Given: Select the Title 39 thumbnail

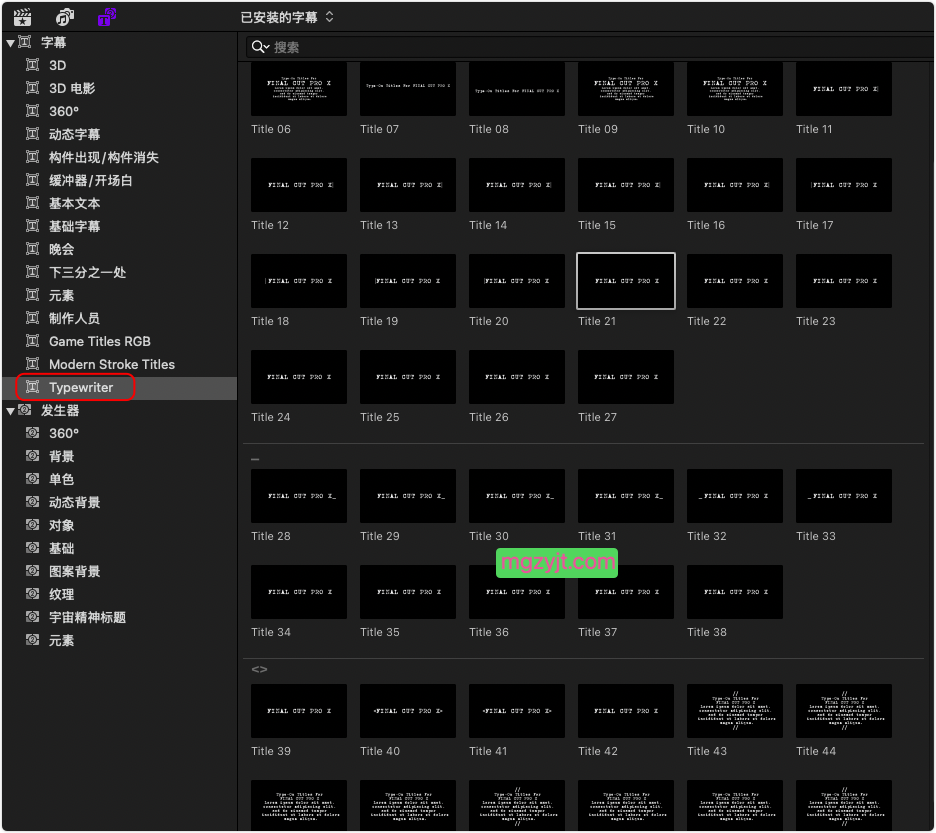Looking at the screenshot, I should tap(298, 711).
